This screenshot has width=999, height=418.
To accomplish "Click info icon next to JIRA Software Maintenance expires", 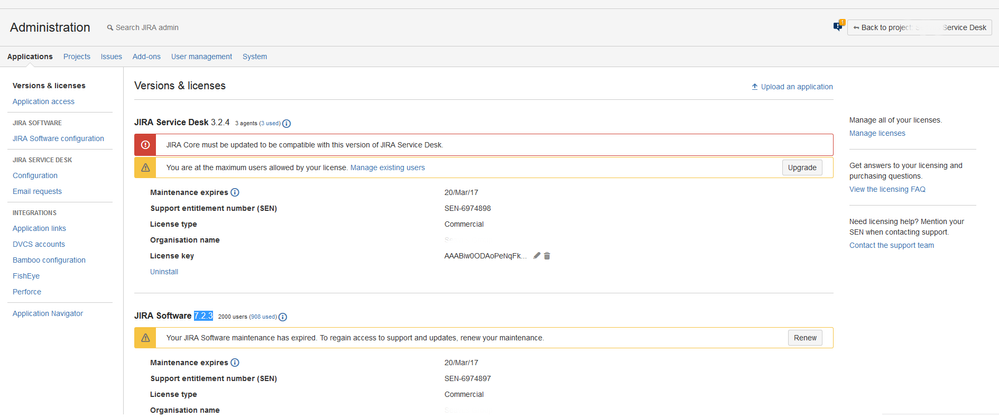I will coord(234,363).
